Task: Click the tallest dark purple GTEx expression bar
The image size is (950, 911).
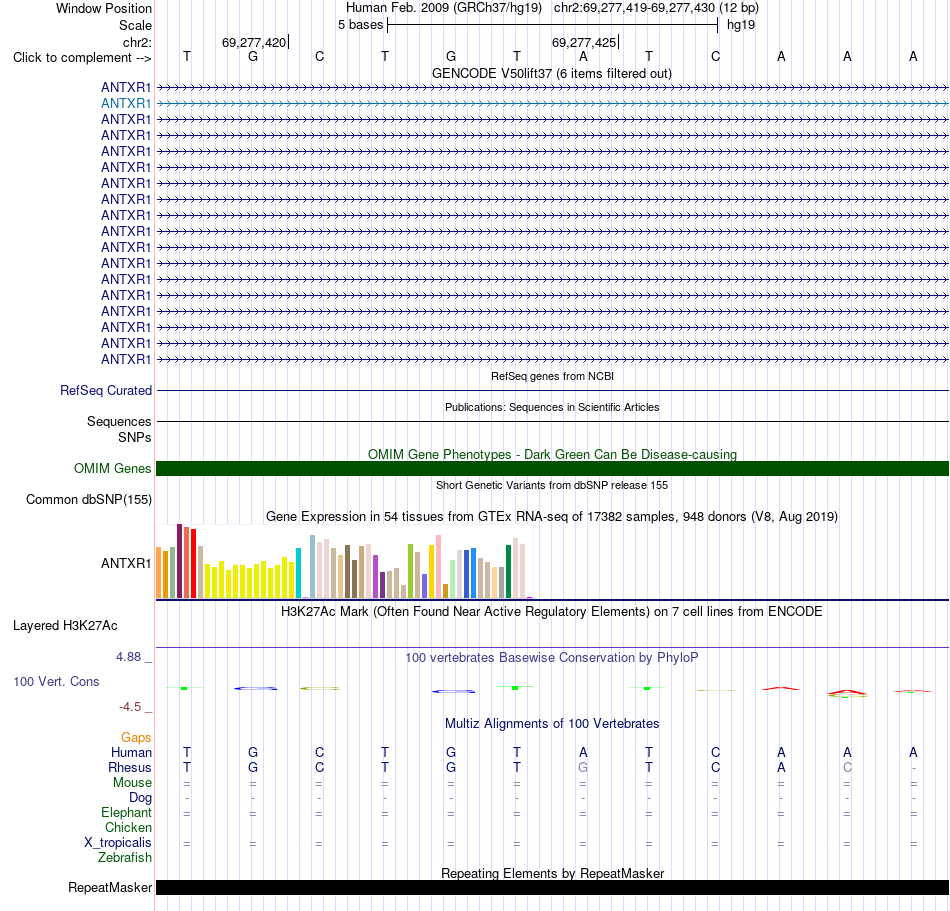Action: click(x=179, y=562)
